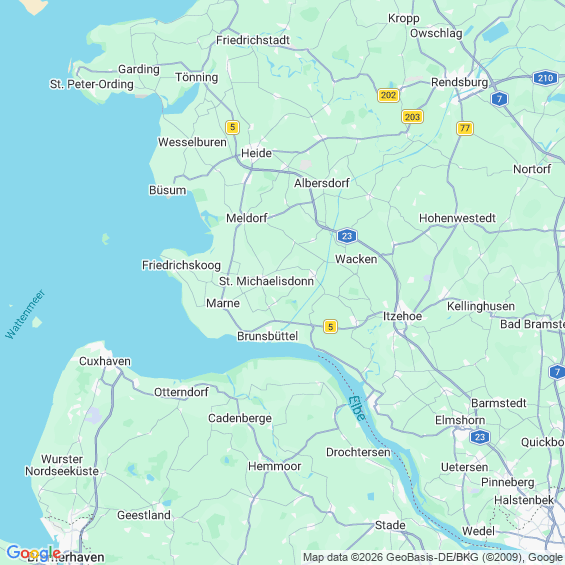Click the yellow 5 shield near Wesselburen
The width and height of the screenshot is (565, 565).
pyautogui.click(x=232, y=127)
